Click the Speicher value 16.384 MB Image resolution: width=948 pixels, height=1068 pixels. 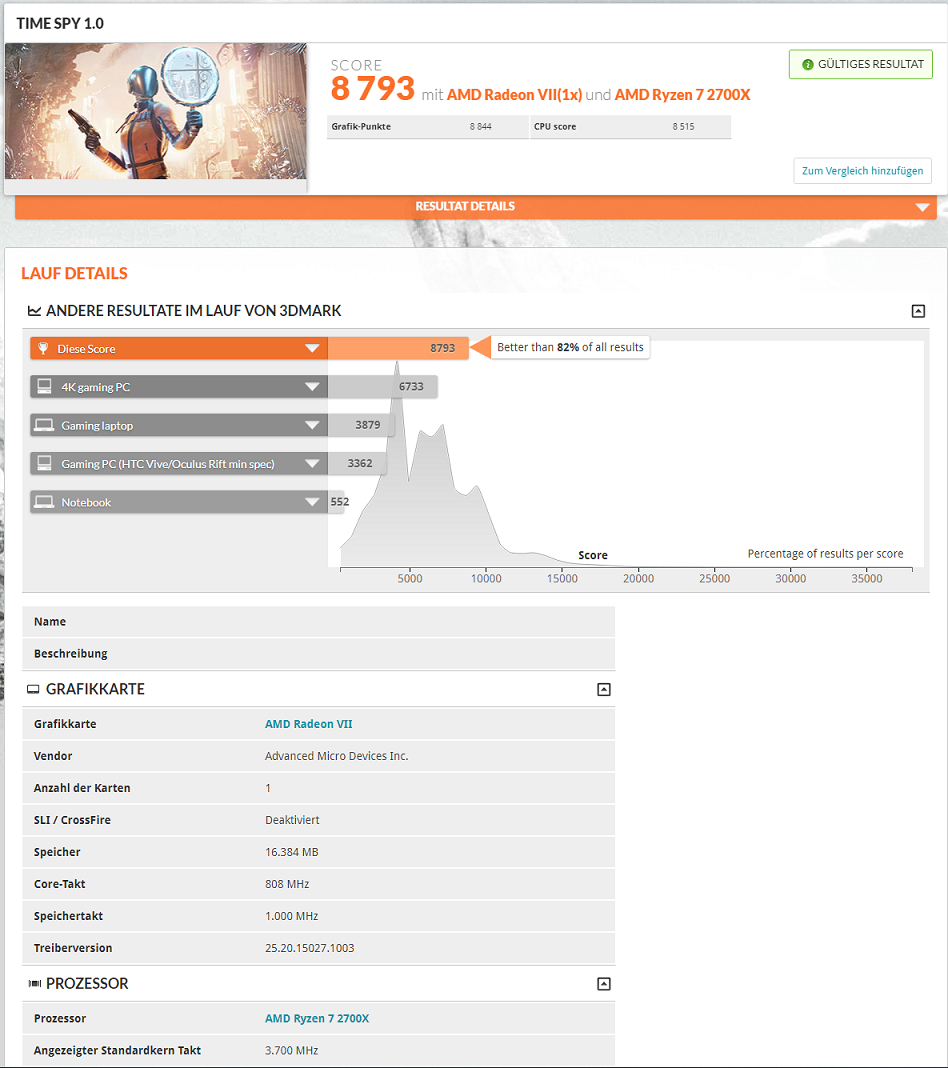click(291, 852)
